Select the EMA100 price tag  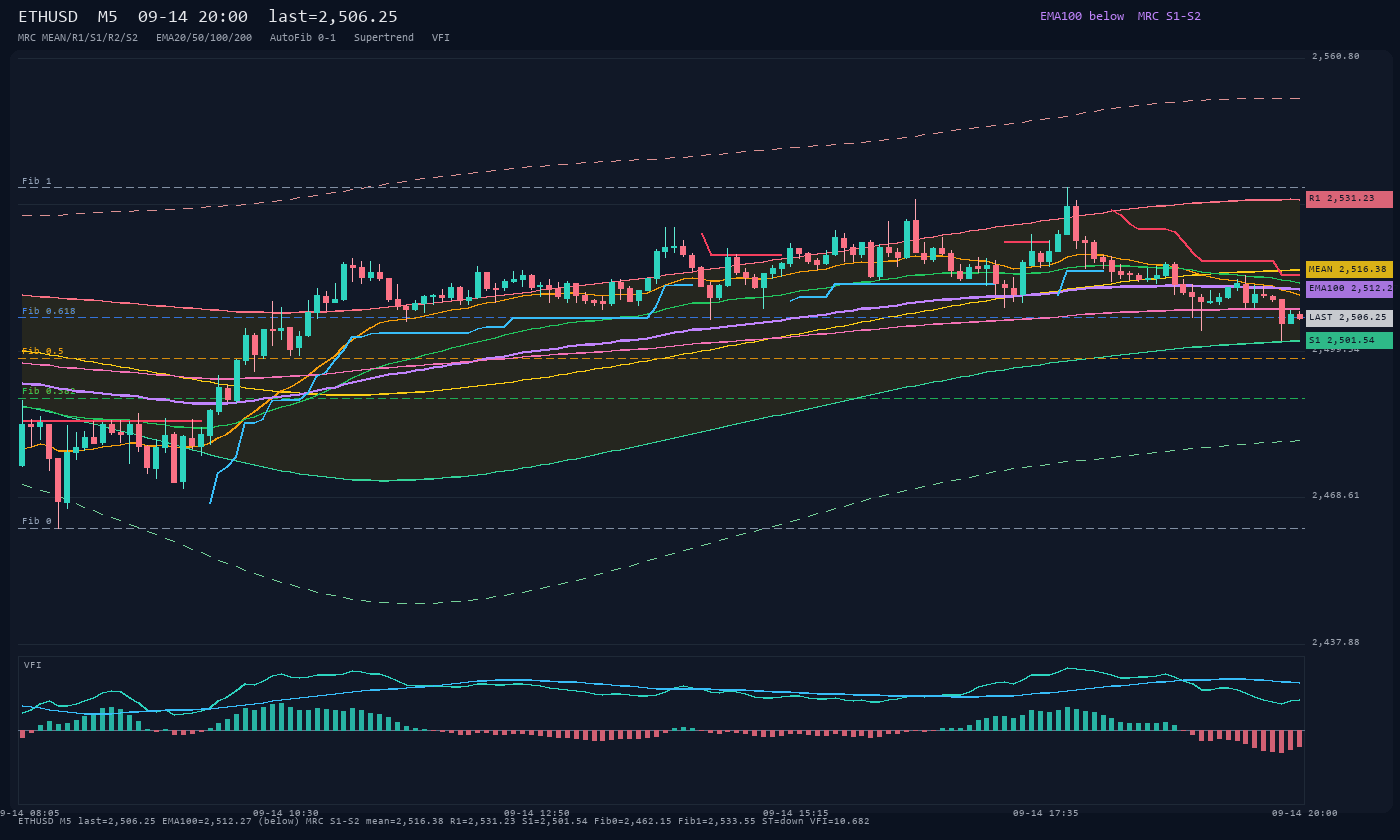(1349, 289)
